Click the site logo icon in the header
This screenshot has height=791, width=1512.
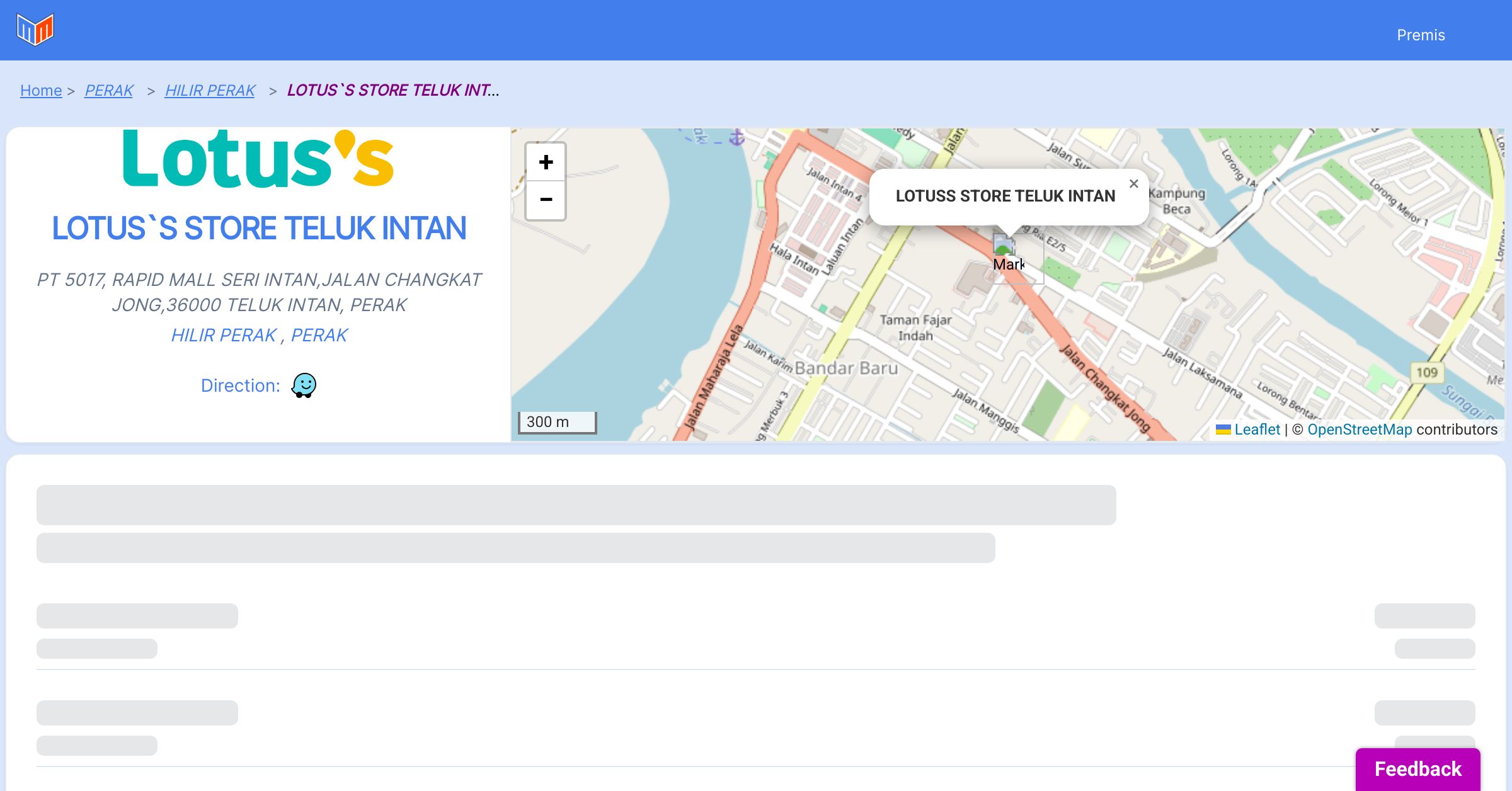(x=35, y=29)
